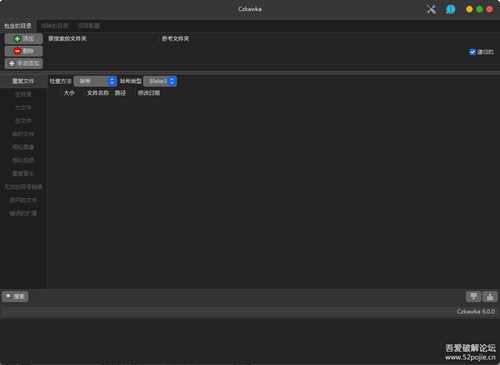This screenshot has height=365, width=500.
Task: Open the 检查方法 check method dropdown
Action: (95, 81)
